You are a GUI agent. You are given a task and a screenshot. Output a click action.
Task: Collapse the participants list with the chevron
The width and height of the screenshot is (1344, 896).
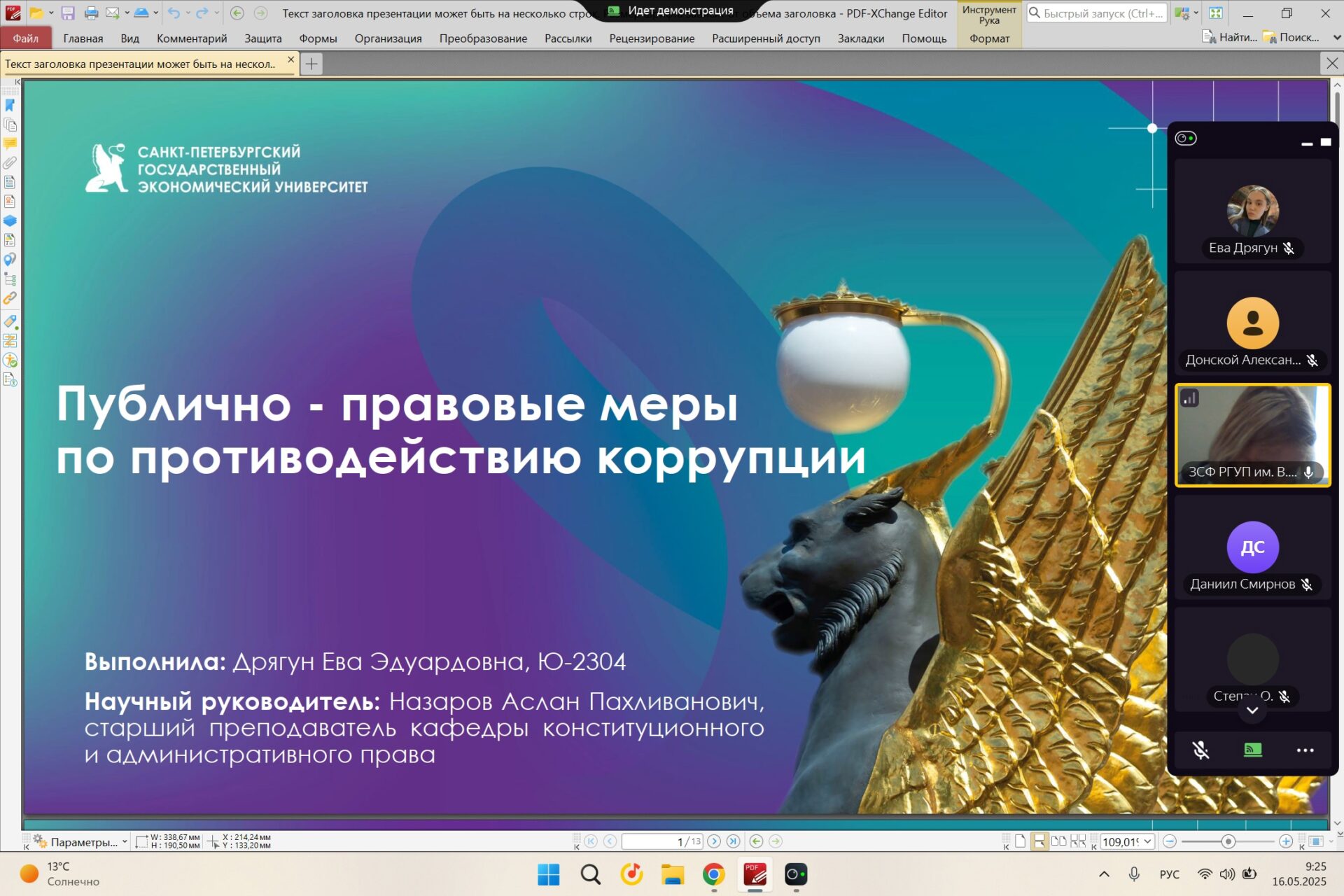pos(1253,709)
